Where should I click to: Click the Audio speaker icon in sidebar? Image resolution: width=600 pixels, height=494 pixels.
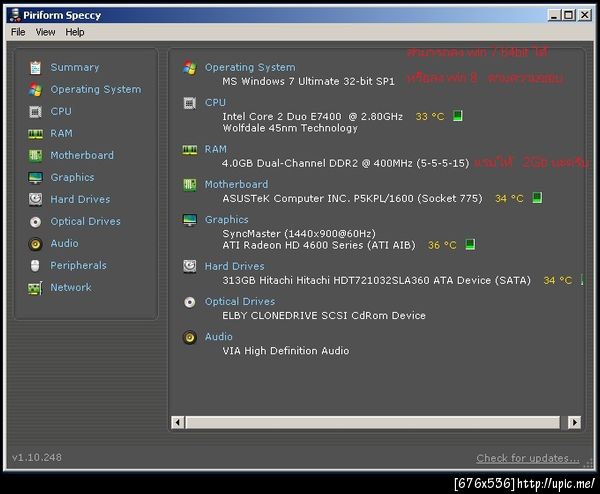tap(35, 244)
